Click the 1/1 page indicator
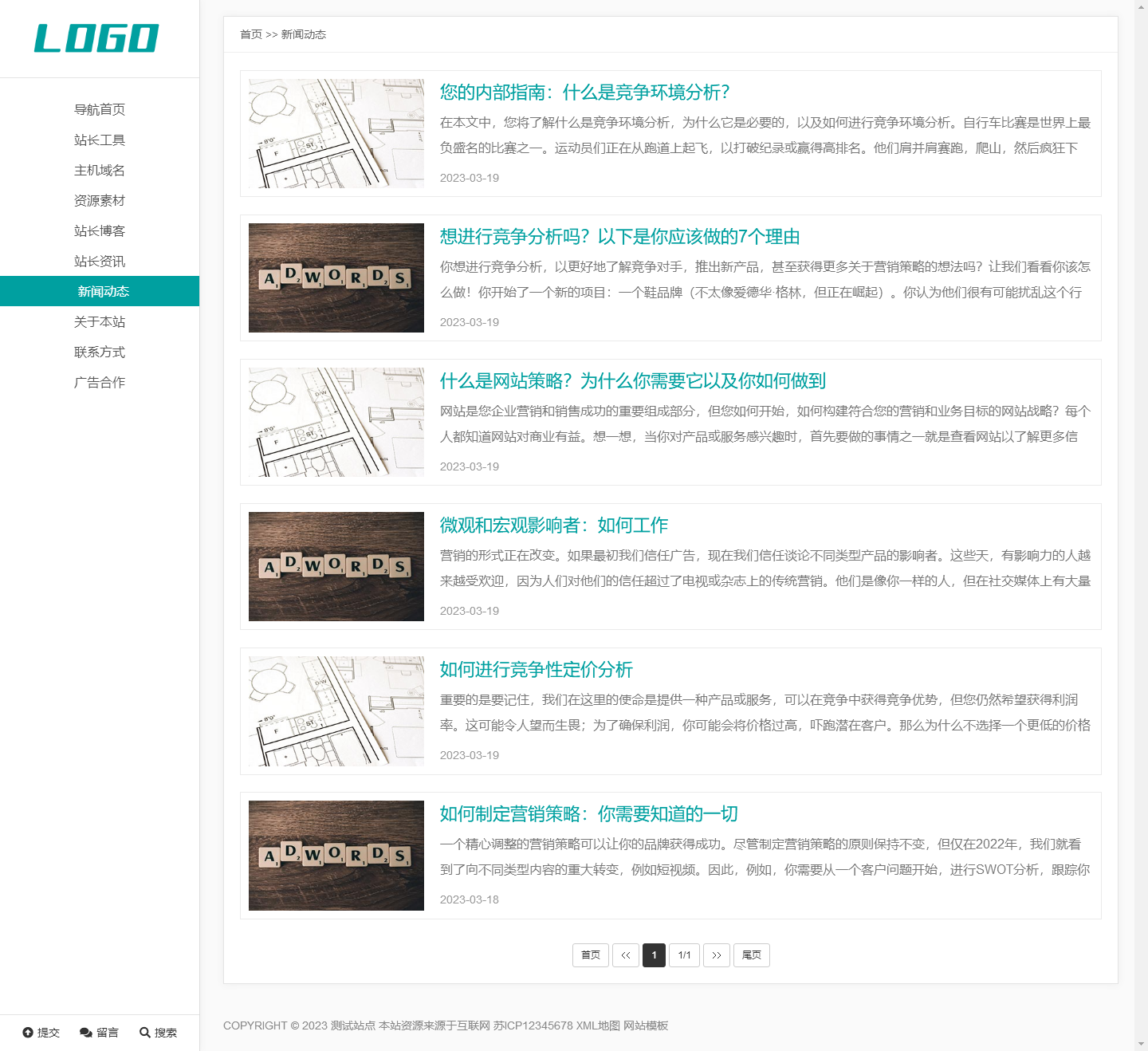This screenshot has width=1148, height=1051. (685, 955)
